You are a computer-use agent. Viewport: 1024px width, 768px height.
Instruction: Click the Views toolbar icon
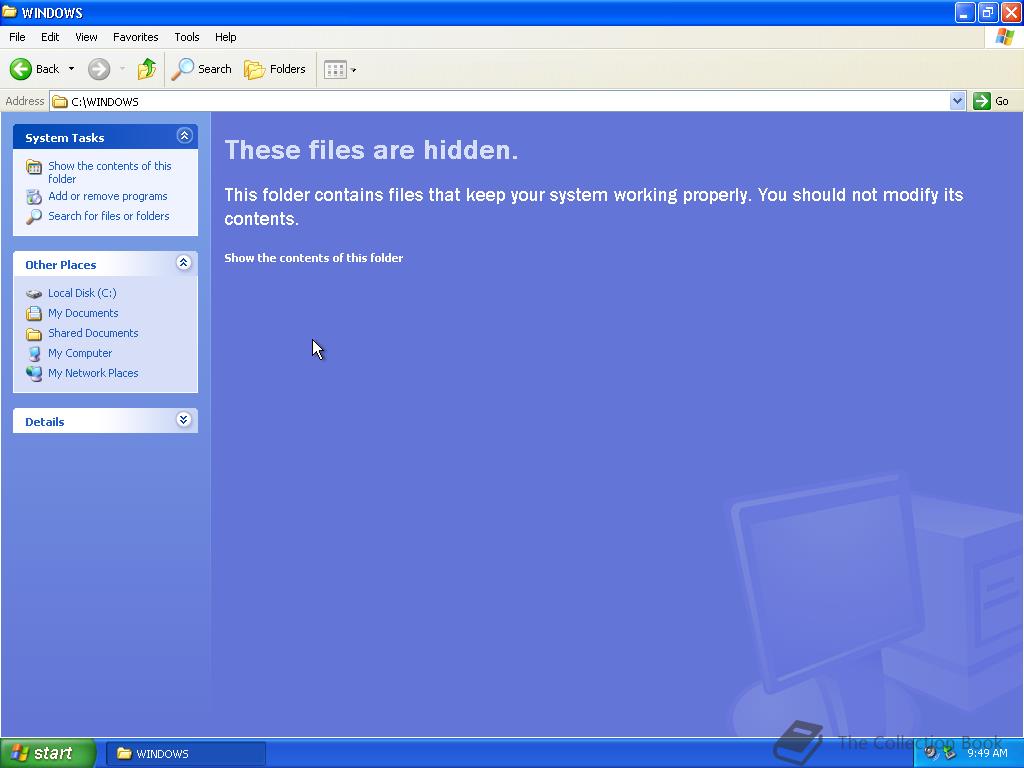[333, 69]
